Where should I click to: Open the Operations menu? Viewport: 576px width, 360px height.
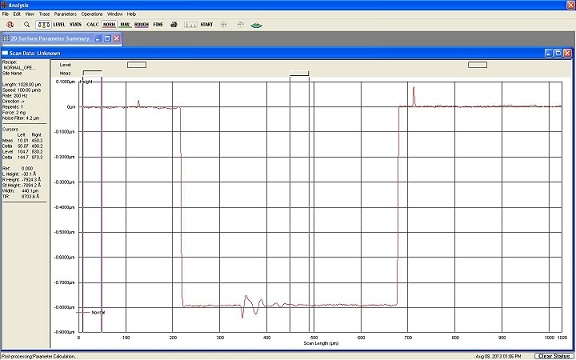(92, 14)
